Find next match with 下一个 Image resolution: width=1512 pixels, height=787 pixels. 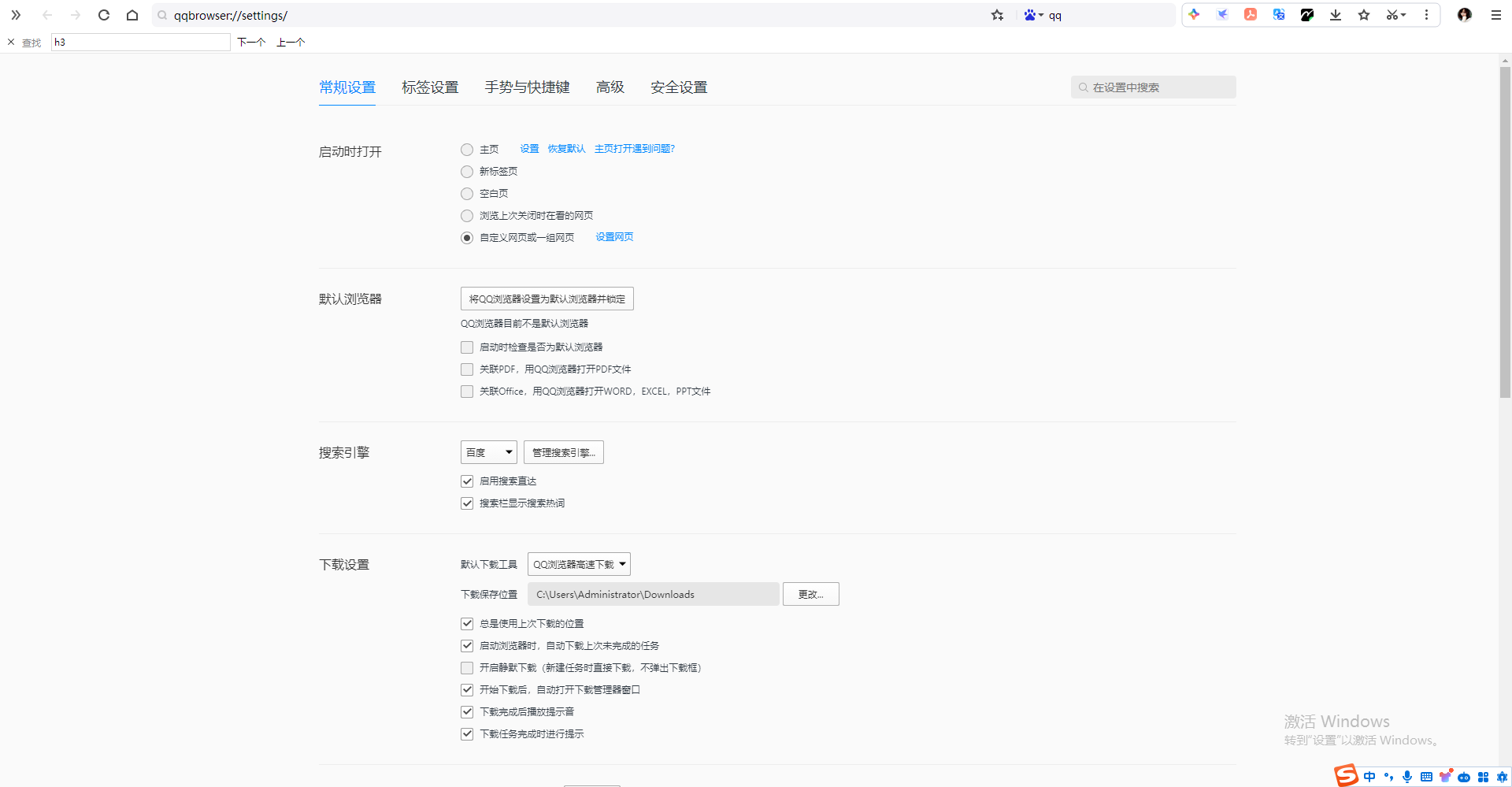251,42
